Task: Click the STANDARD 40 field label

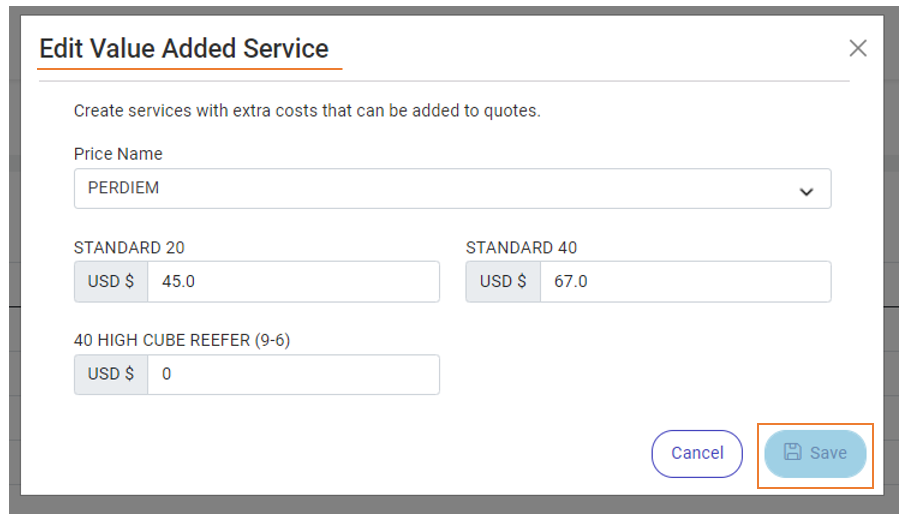Action: coord(521,247)
